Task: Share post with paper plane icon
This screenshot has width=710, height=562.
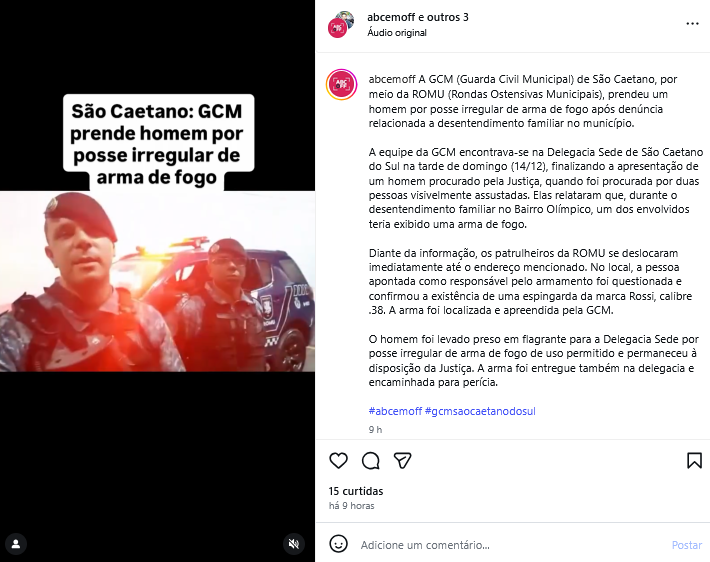Action: coord(403,461)
